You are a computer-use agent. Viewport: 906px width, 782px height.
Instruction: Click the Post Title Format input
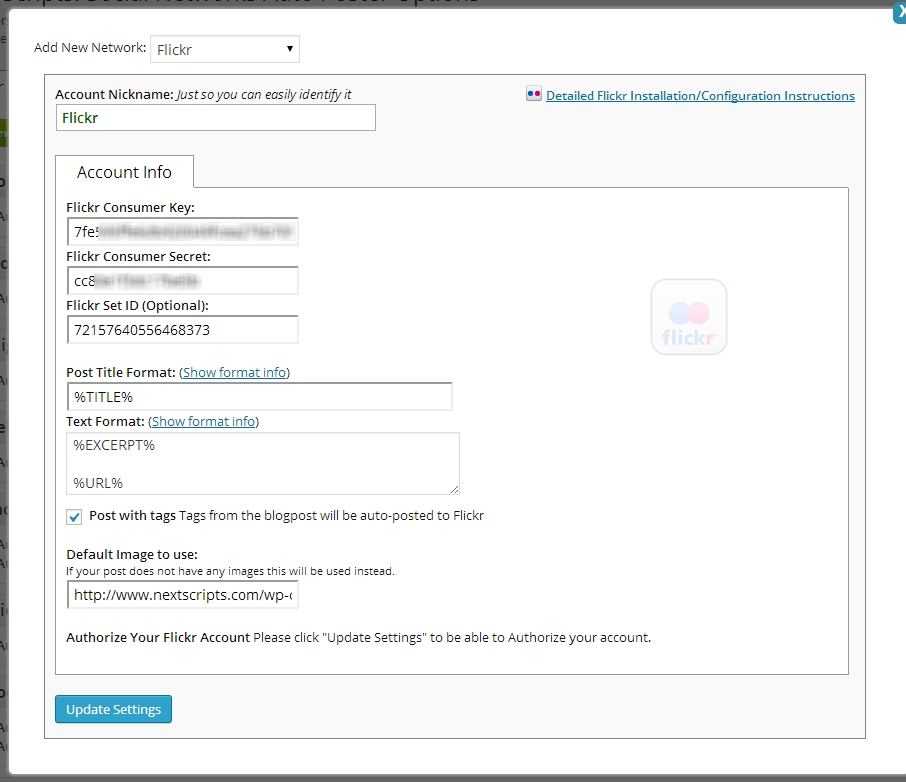pyautogui.click(x=259, y=397)
